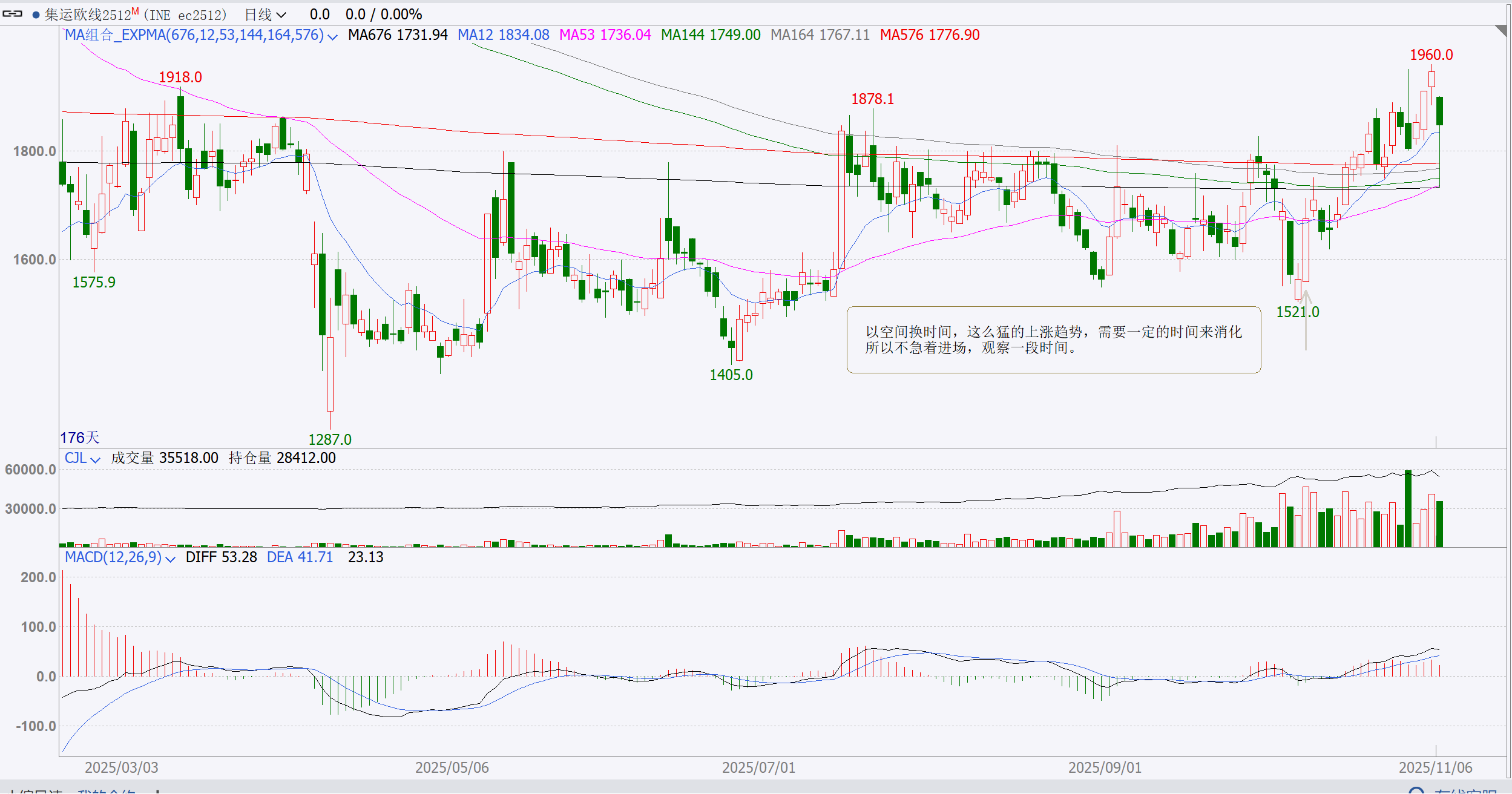Click the chain link icon at top left

(x=12, y=14)
